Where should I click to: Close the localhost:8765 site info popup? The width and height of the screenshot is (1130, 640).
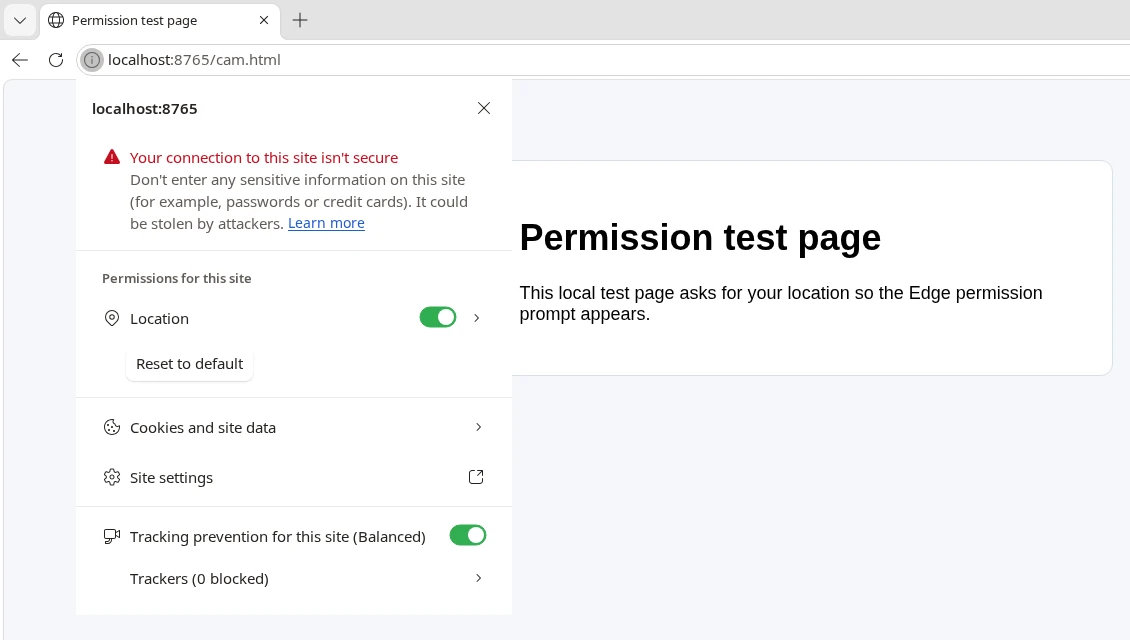(484, 108)
